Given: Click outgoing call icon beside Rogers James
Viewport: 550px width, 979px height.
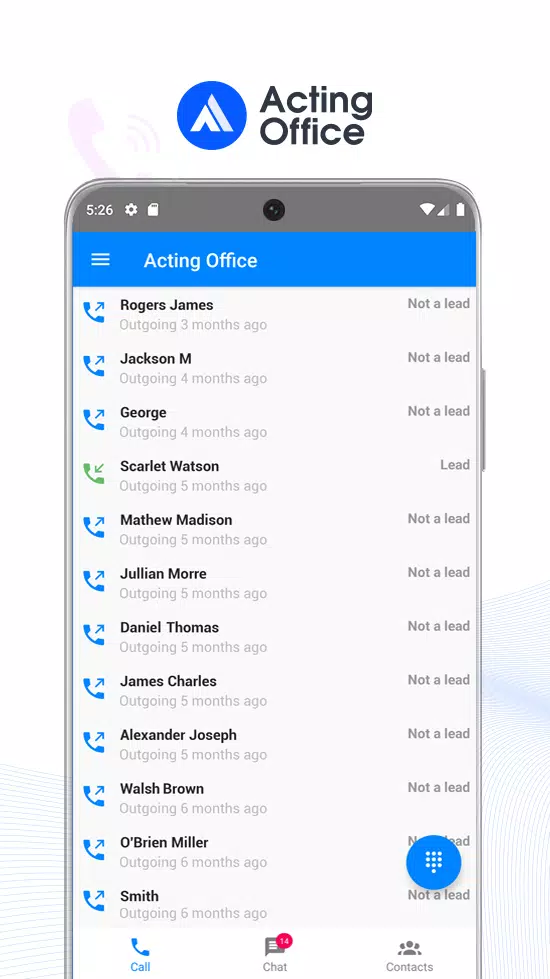Looking at the screenshot, I should pos(94,312).
